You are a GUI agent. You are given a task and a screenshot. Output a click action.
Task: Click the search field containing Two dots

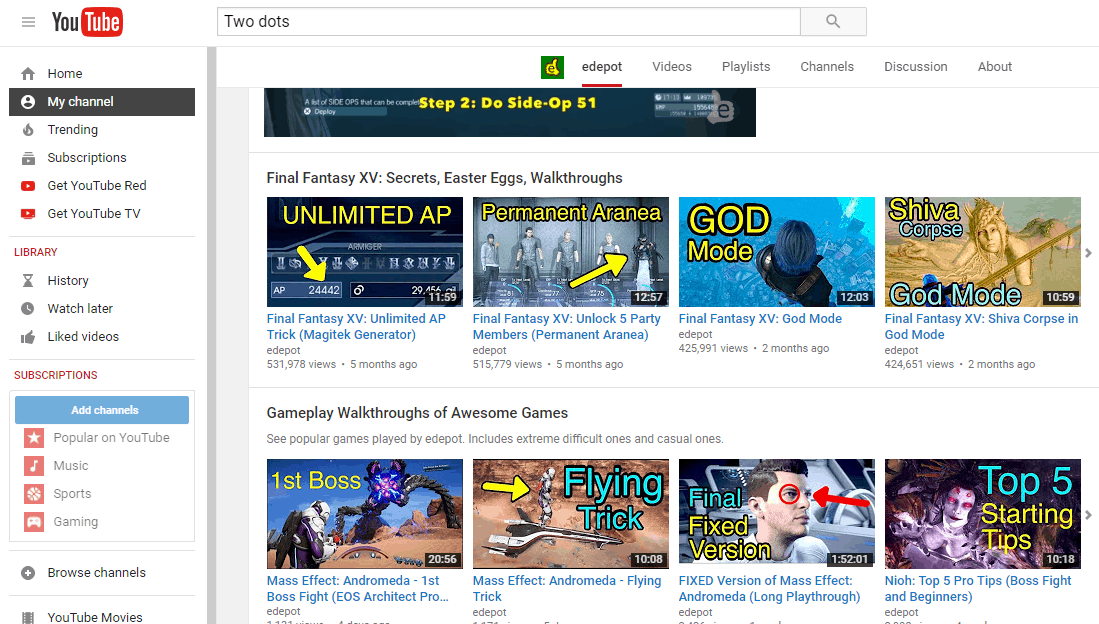click(x=509, y=22)
